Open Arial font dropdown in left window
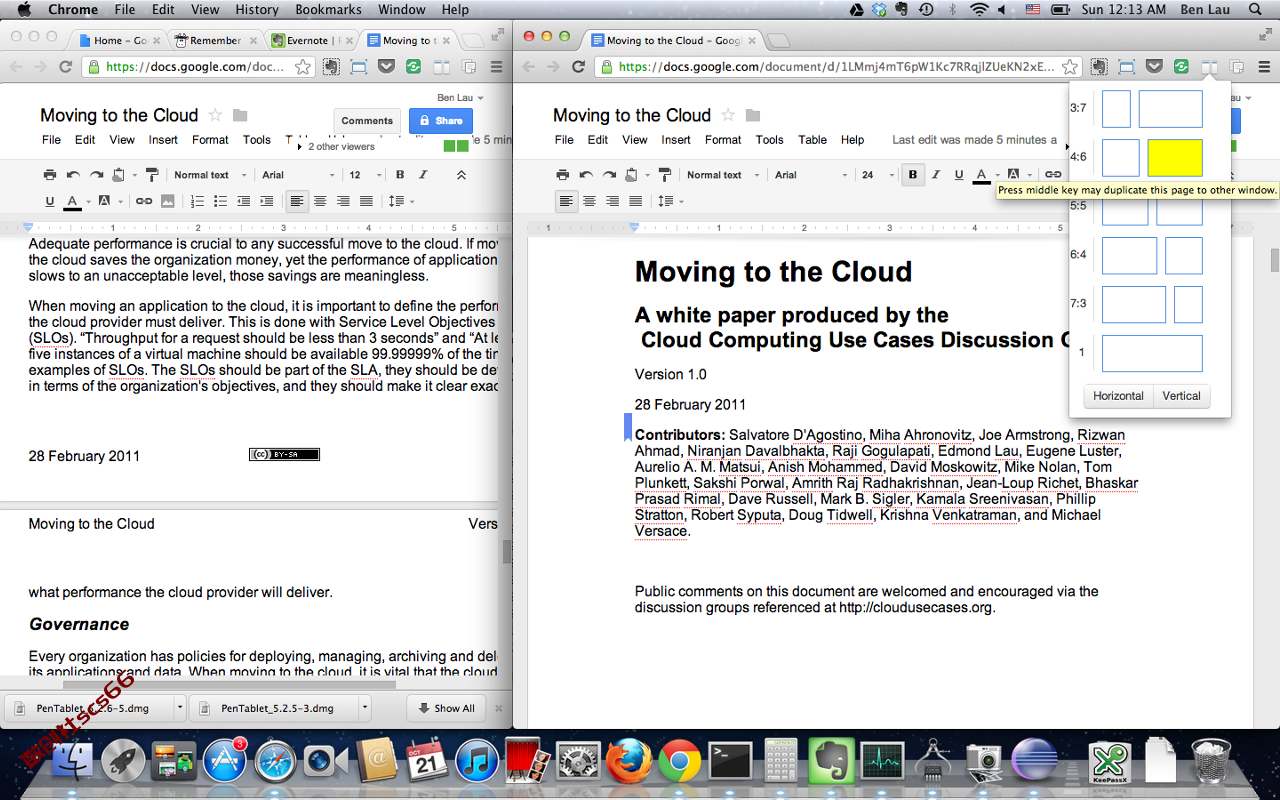Screen dimensions: 1280x800 pyautogui.click(x=298, y=175)
